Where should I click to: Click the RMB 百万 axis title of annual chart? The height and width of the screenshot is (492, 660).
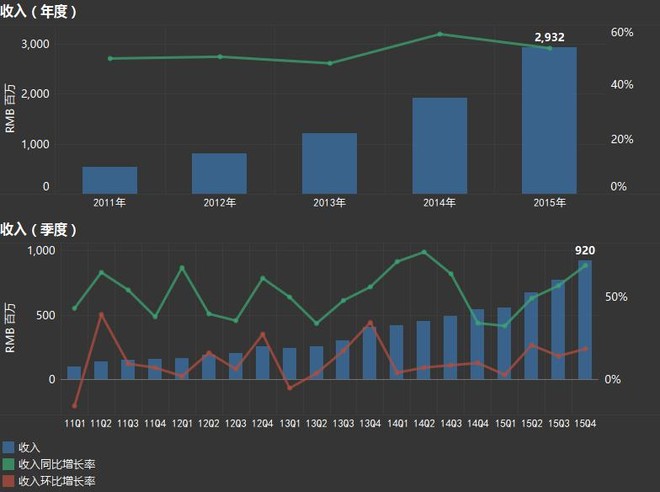10,109
